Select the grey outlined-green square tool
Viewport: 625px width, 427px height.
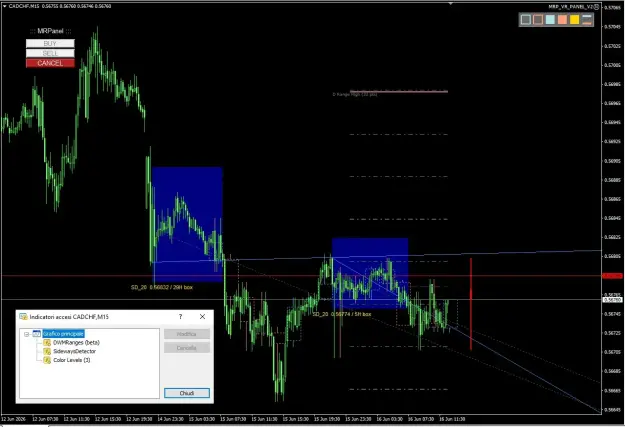click(x=526, y=19)
